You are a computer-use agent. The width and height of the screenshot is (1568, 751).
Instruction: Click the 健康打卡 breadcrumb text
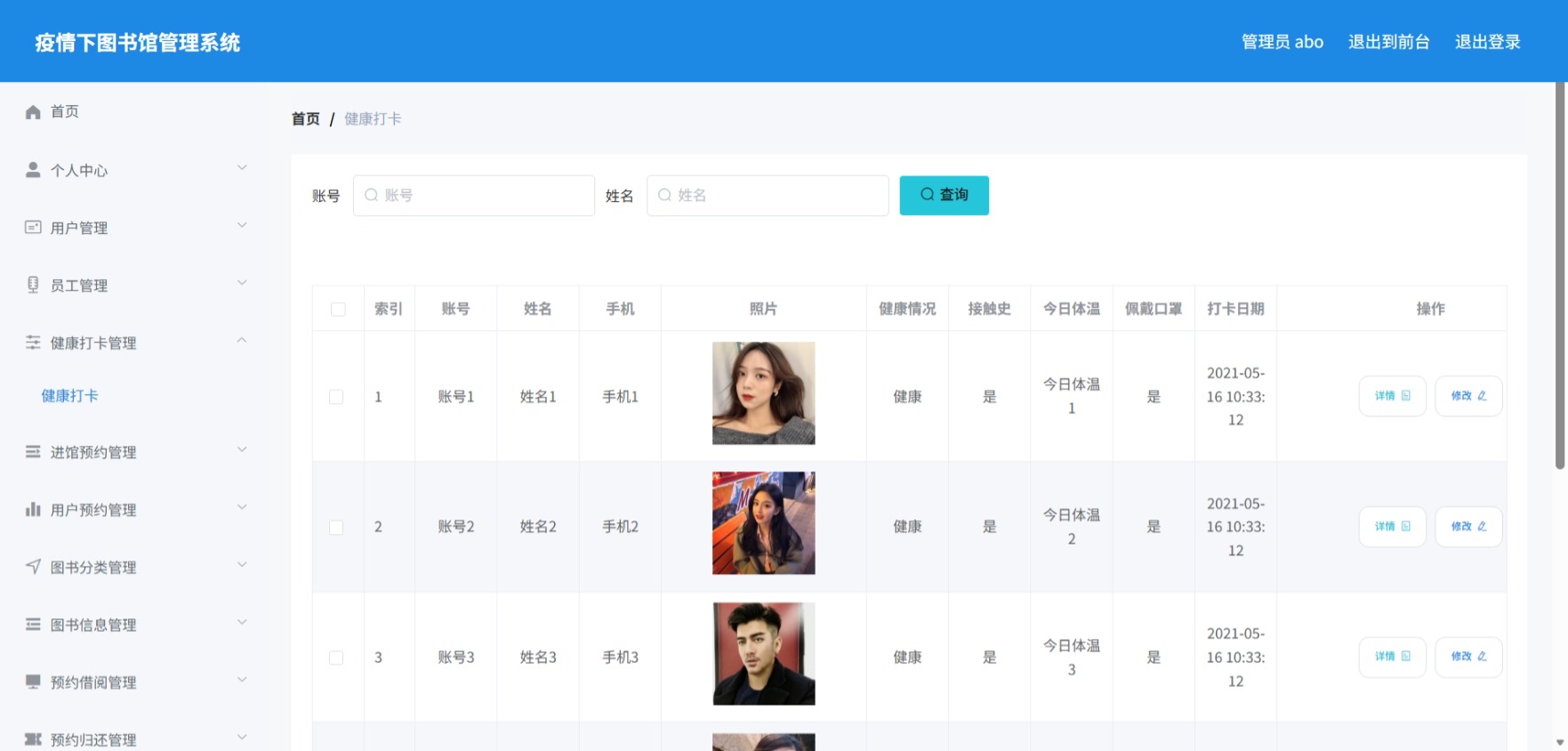pos(373,118)
